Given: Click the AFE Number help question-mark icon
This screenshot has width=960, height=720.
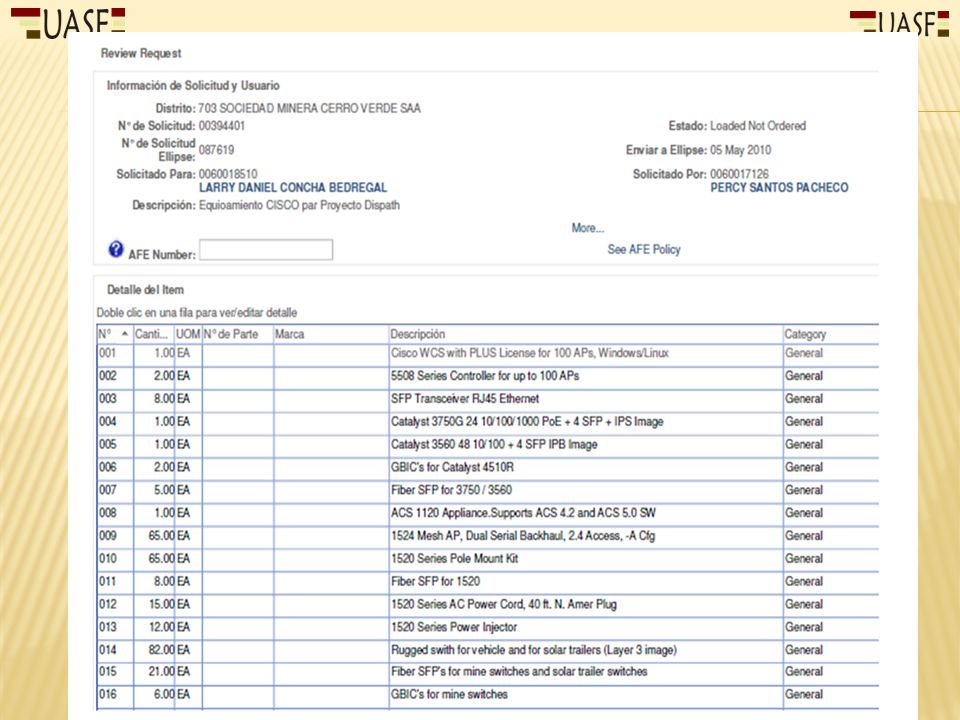Looking at the screenshot, I should 116,249.
